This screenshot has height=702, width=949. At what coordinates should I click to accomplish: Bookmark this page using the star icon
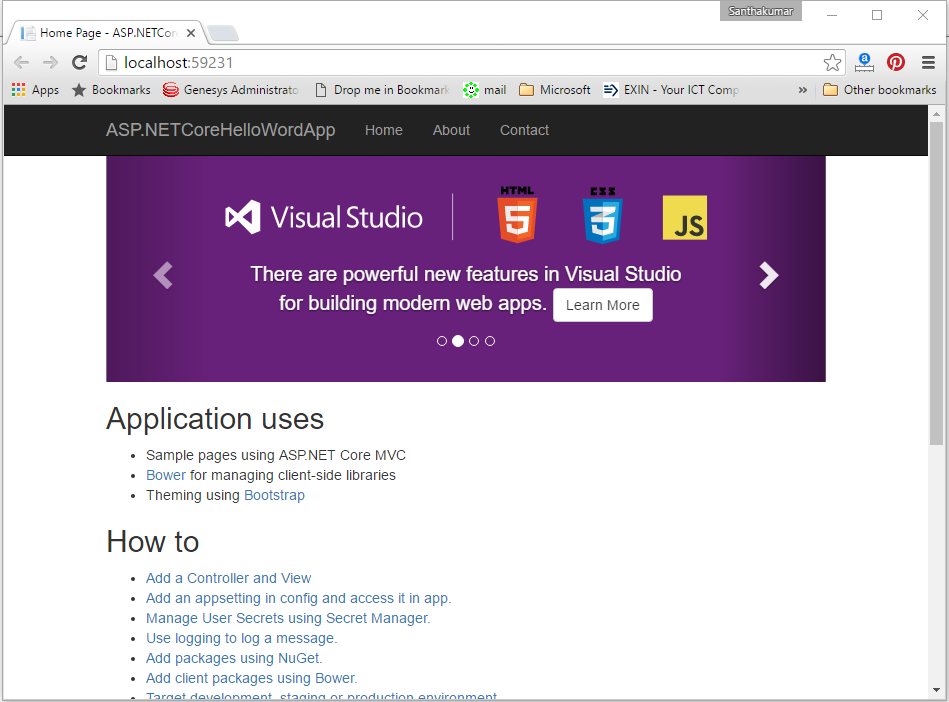pyautogui.click(x=832, y=63)
